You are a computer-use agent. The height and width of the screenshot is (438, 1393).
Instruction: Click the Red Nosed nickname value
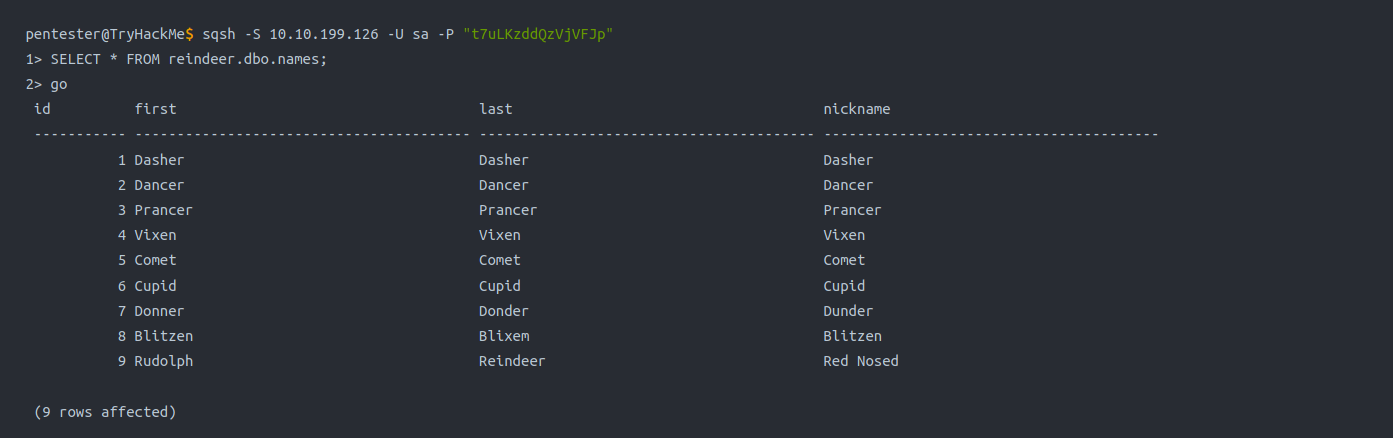click(860, 361)
